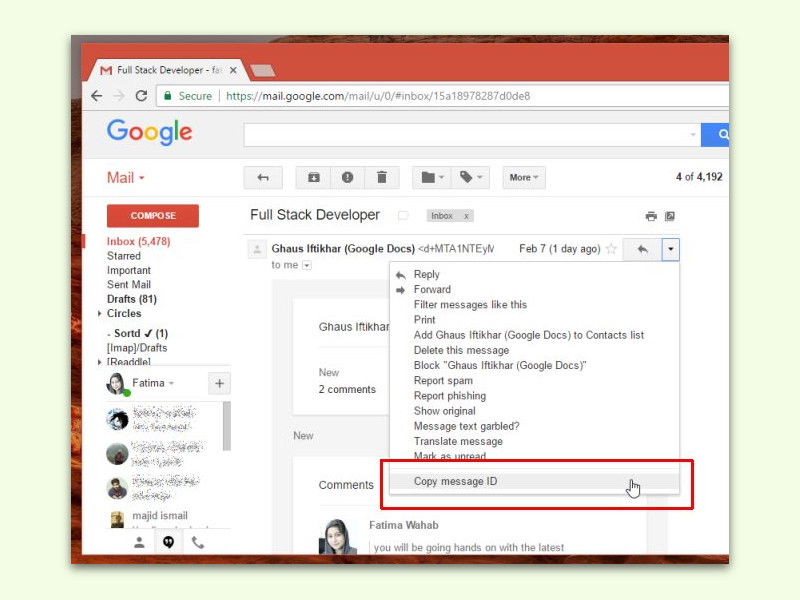Open the Labels tag icon dropdown

pos(470,178)
